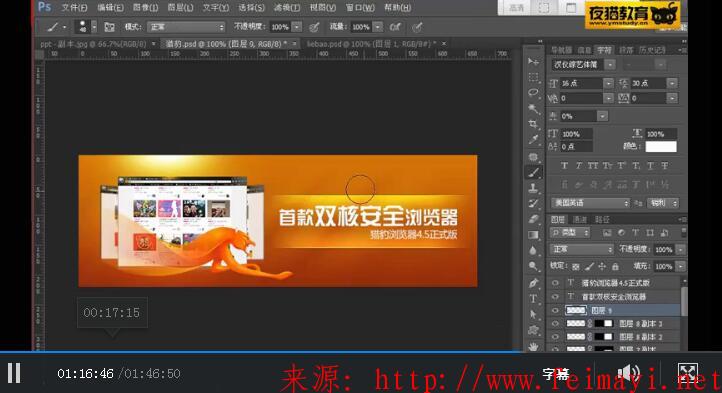Toggle faux bold in Character panel

pyautogui.click(x=564, y=166)
